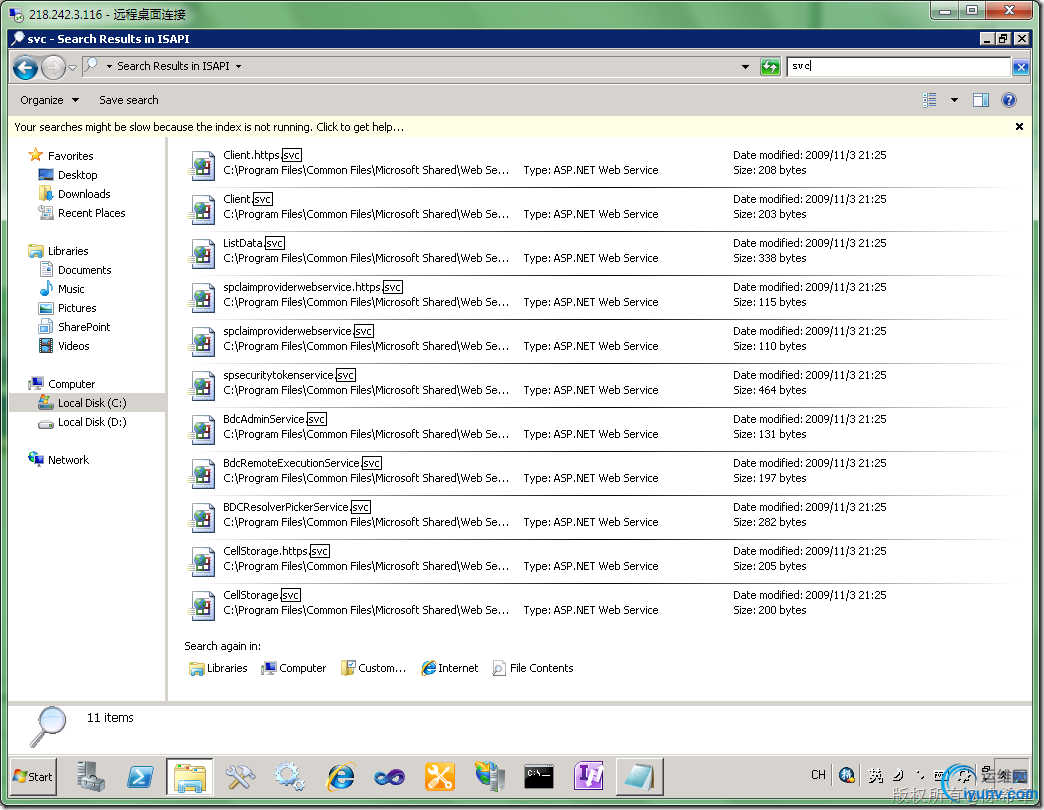The height and width of the screenshot is (810, 1044).
Task: Open the gear settings taskbar icon
Action: pyautogui.click(x=290, y=777)
